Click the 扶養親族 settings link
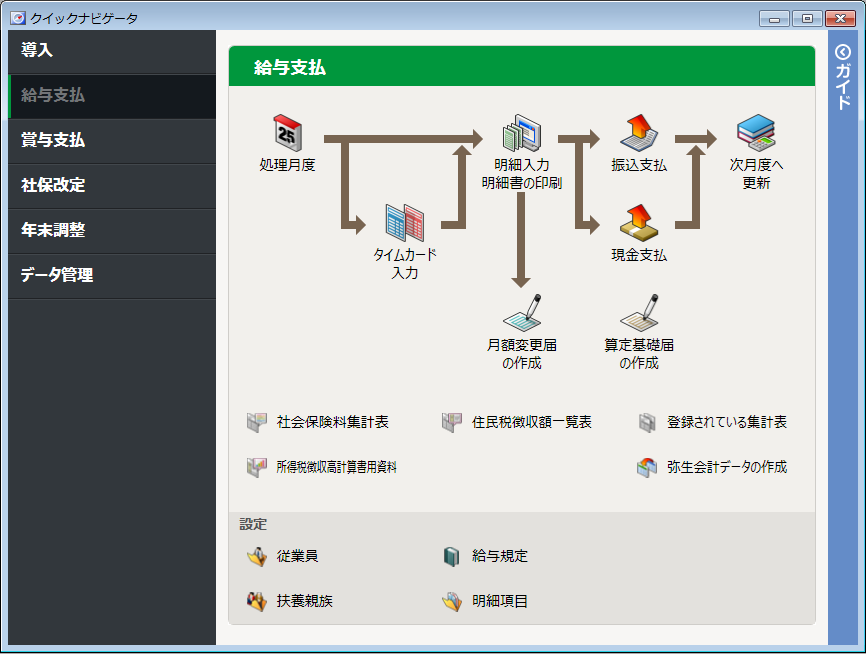 [304, 601]
